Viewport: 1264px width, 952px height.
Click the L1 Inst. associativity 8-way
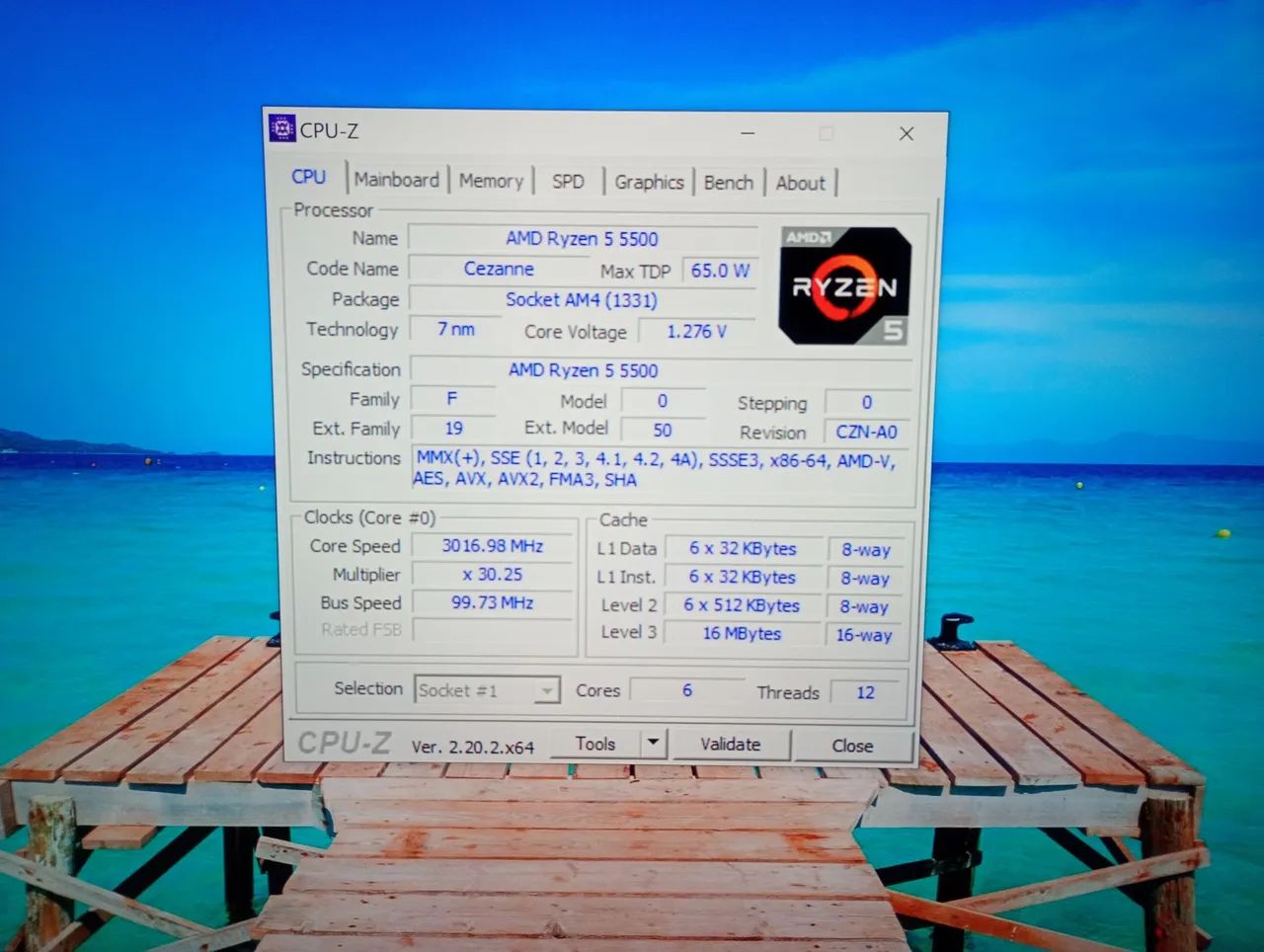865,579
